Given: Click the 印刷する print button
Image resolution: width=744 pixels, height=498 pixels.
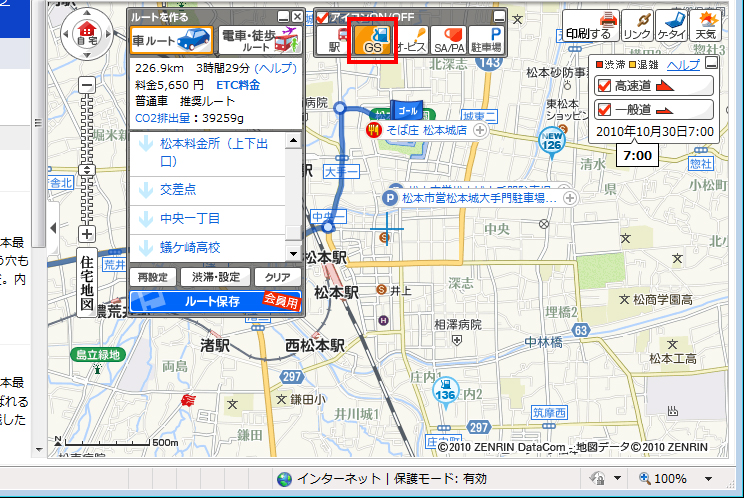Looking at the screenshot, I should pyautogui.click(x=591, y=26).
